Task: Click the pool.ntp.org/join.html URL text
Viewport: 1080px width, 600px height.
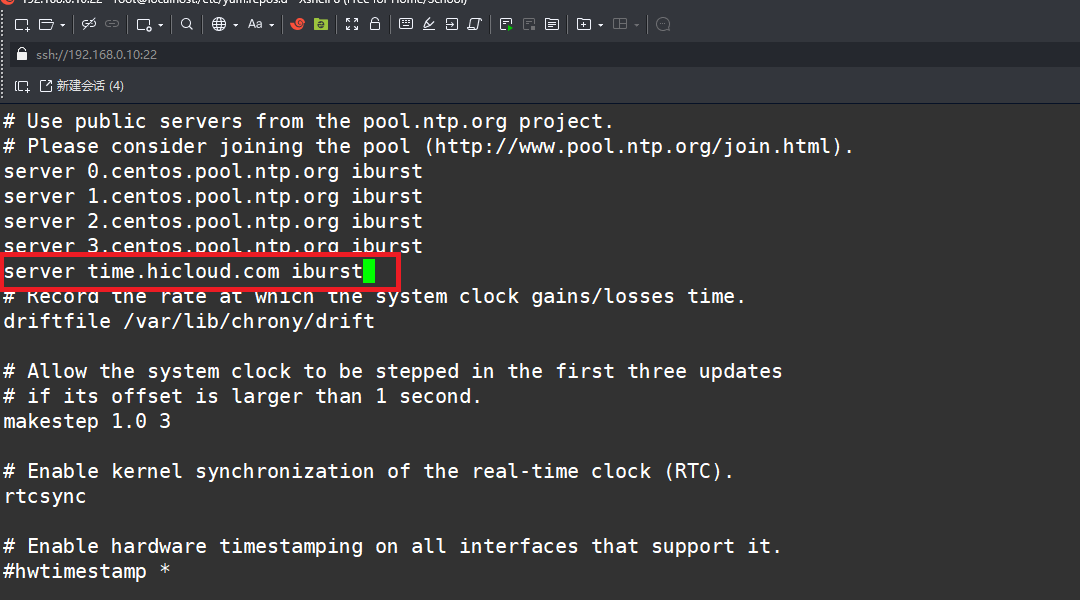Action: (x=632, y=146)
